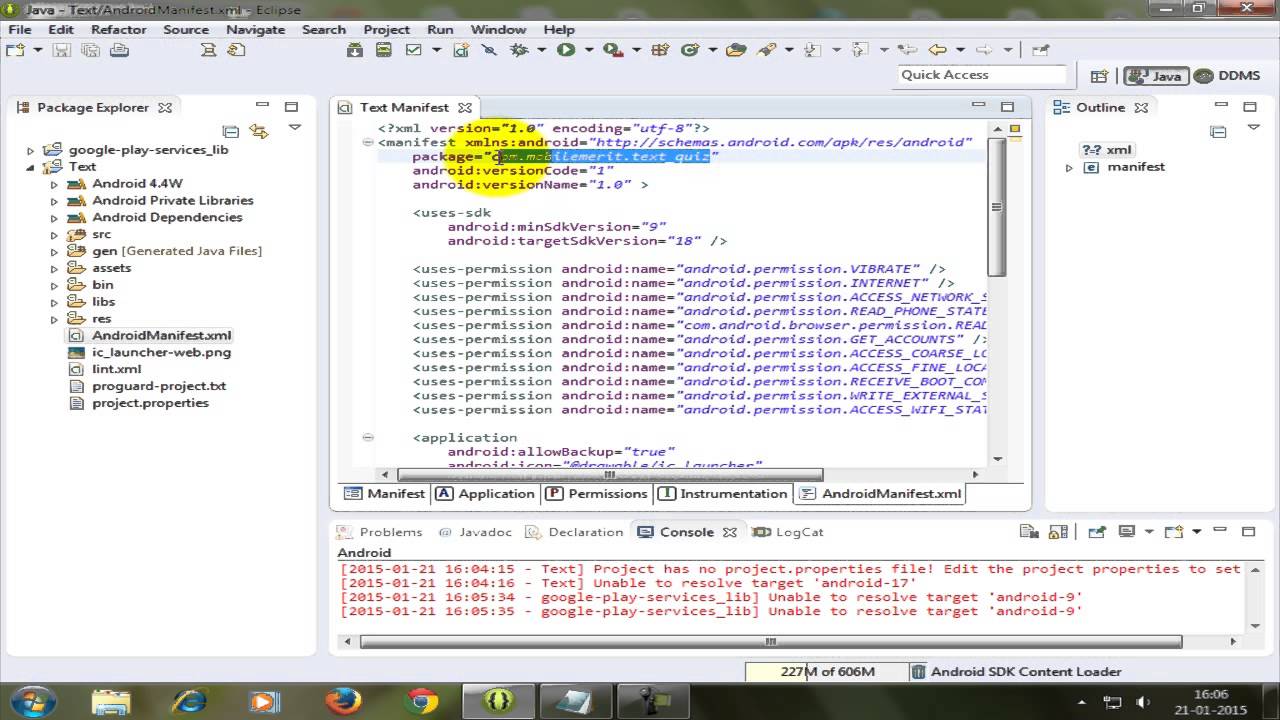Click the Android Lint checks icon

tap(413, 50)
